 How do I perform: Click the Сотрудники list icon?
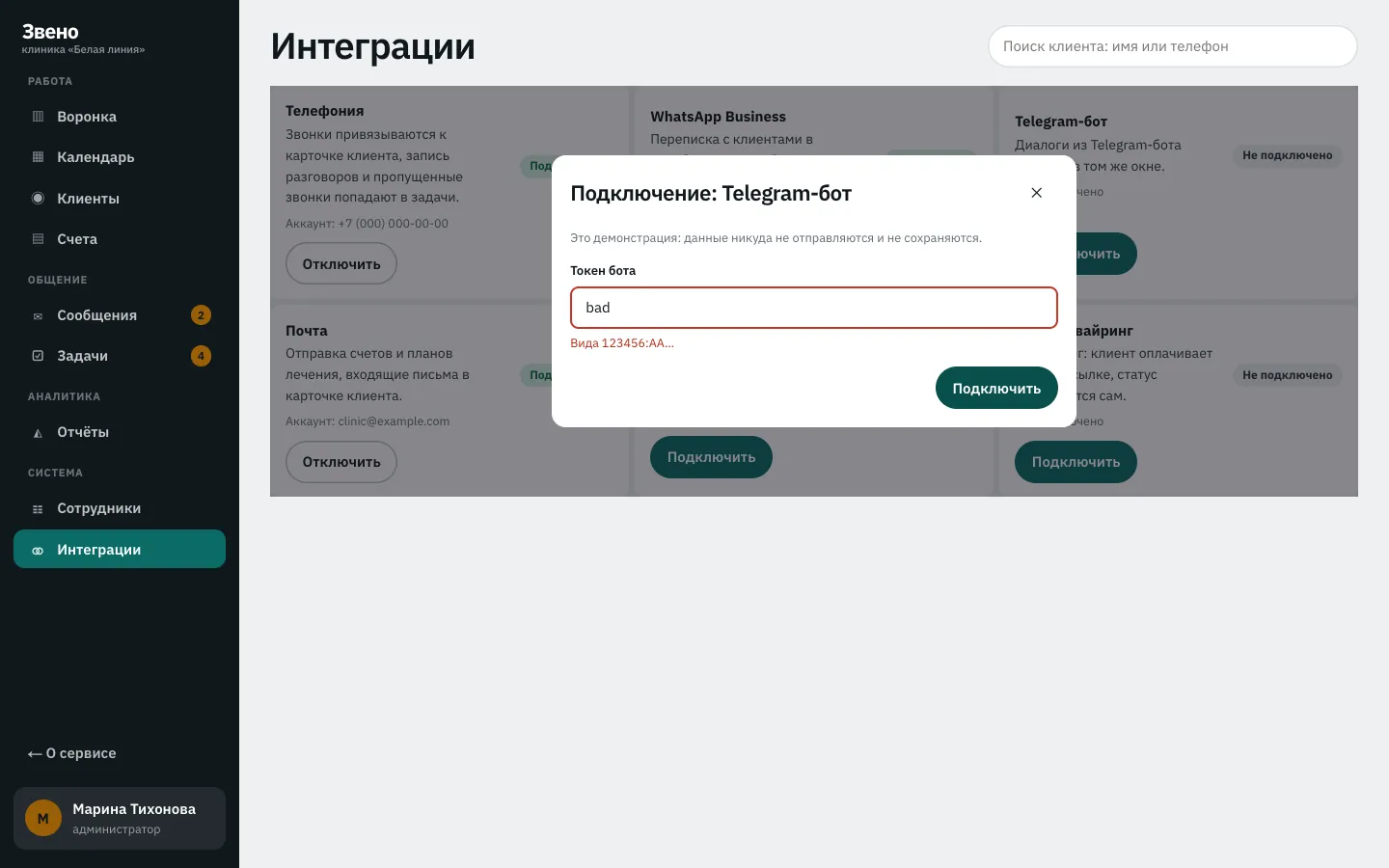click(38, 509)
